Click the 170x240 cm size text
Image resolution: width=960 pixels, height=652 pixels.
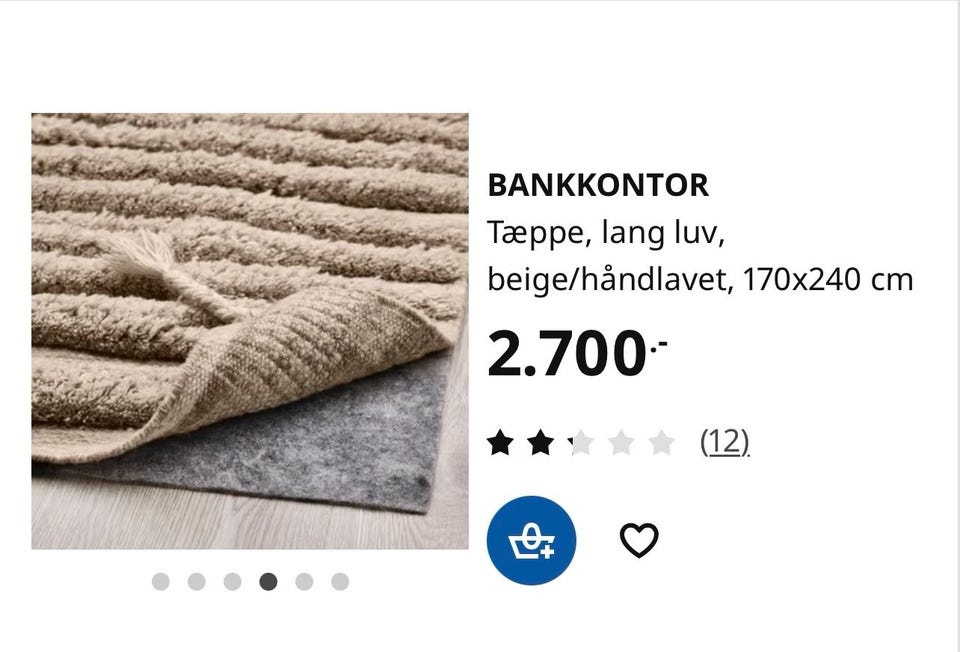[828, 280]
